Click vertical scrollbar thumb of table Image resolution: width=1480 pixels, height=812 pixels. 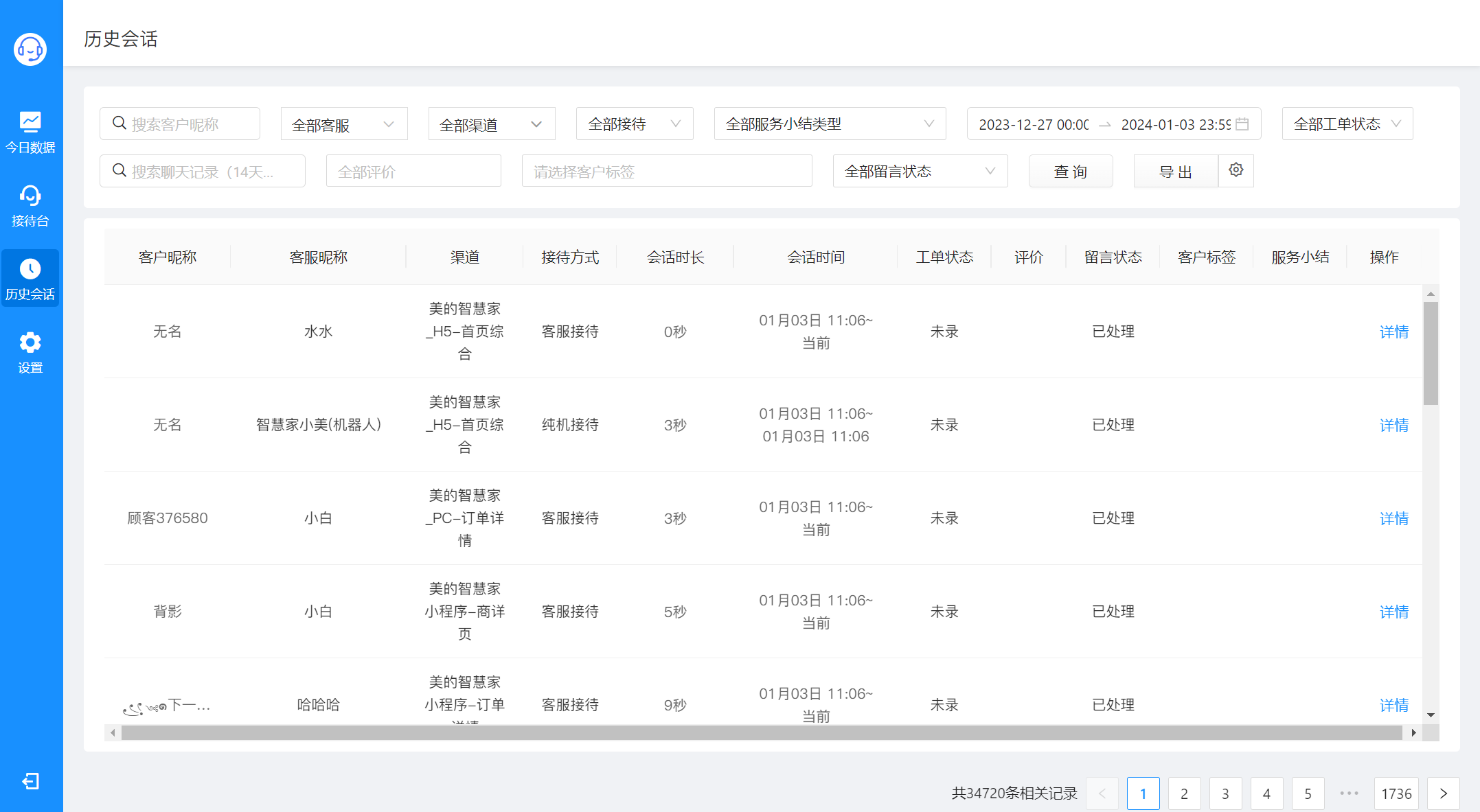(1431, 353)
